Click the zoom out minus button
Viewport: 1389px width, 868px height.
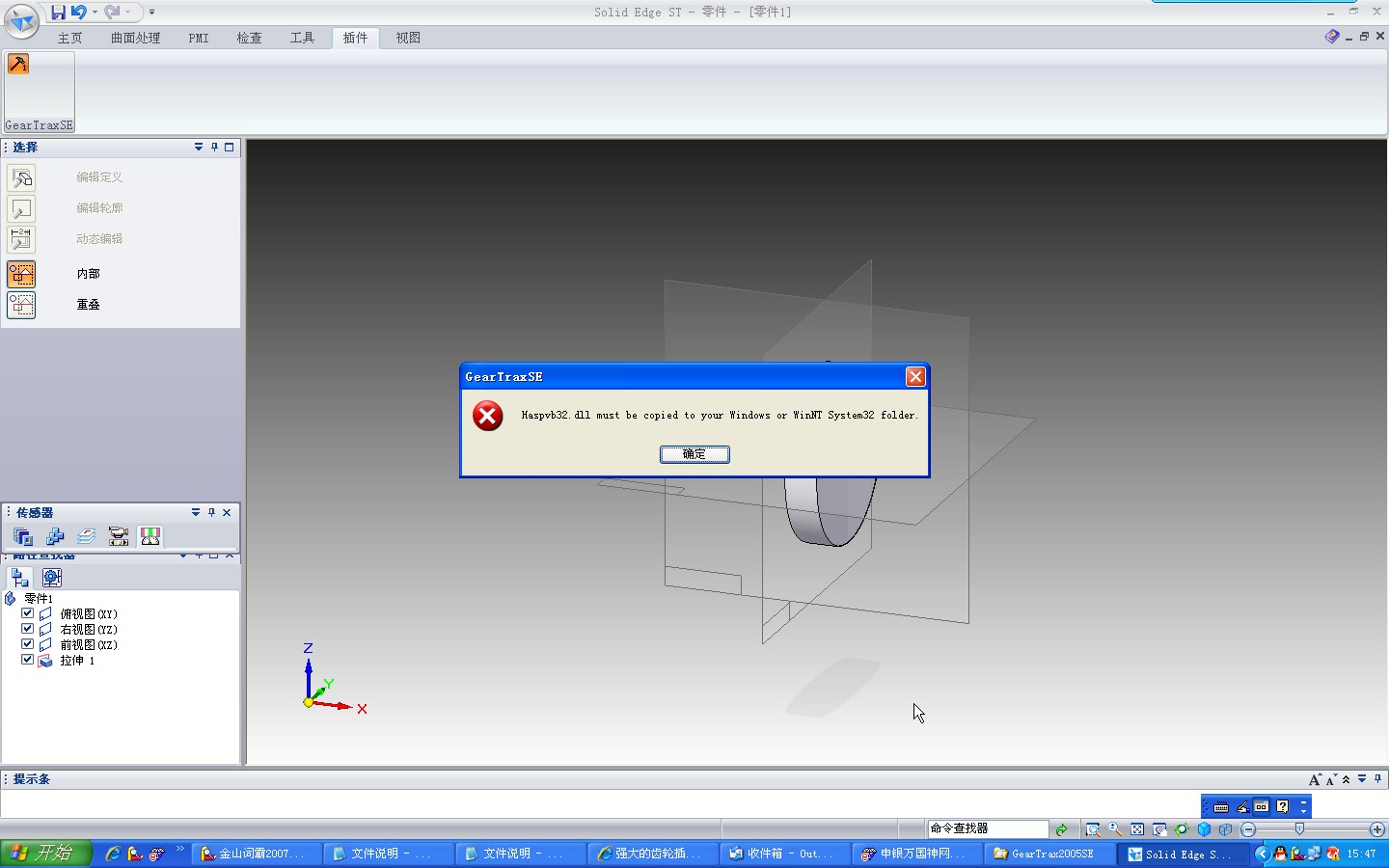(1248, 829)
